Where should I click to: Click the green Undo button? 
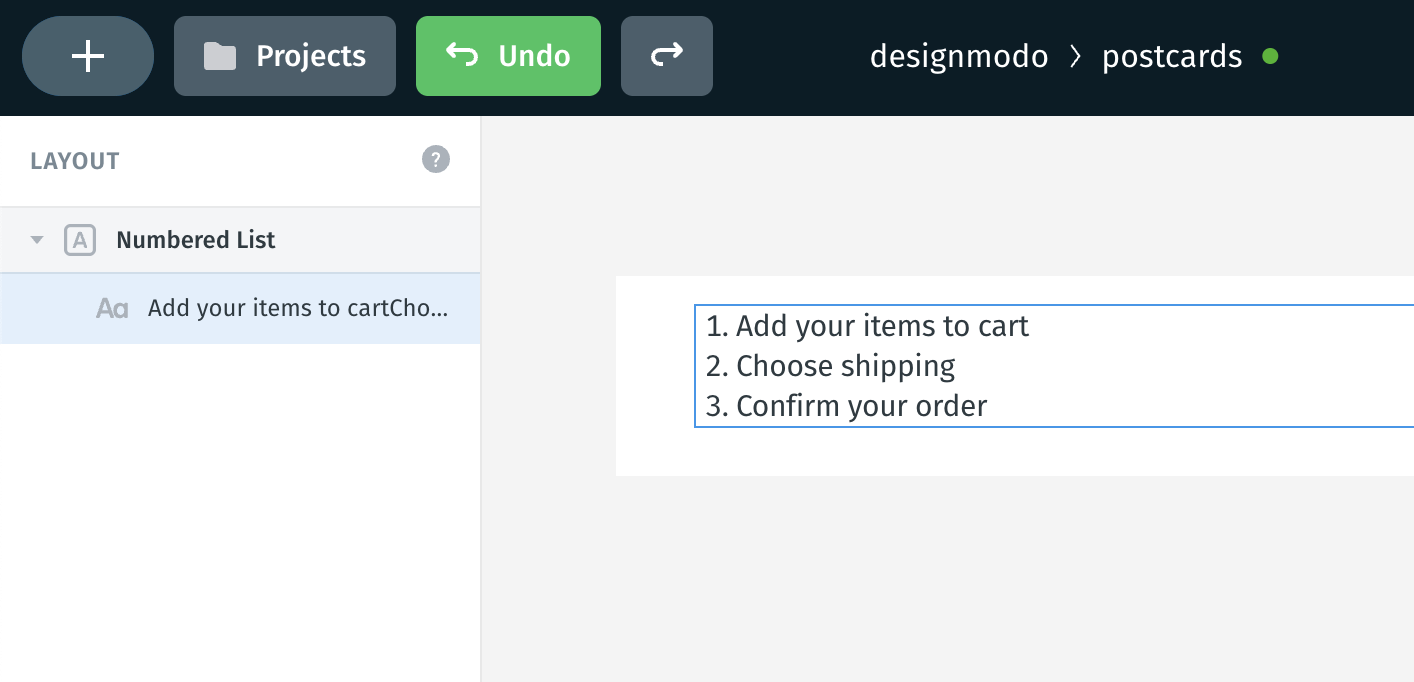pos(508,56)
